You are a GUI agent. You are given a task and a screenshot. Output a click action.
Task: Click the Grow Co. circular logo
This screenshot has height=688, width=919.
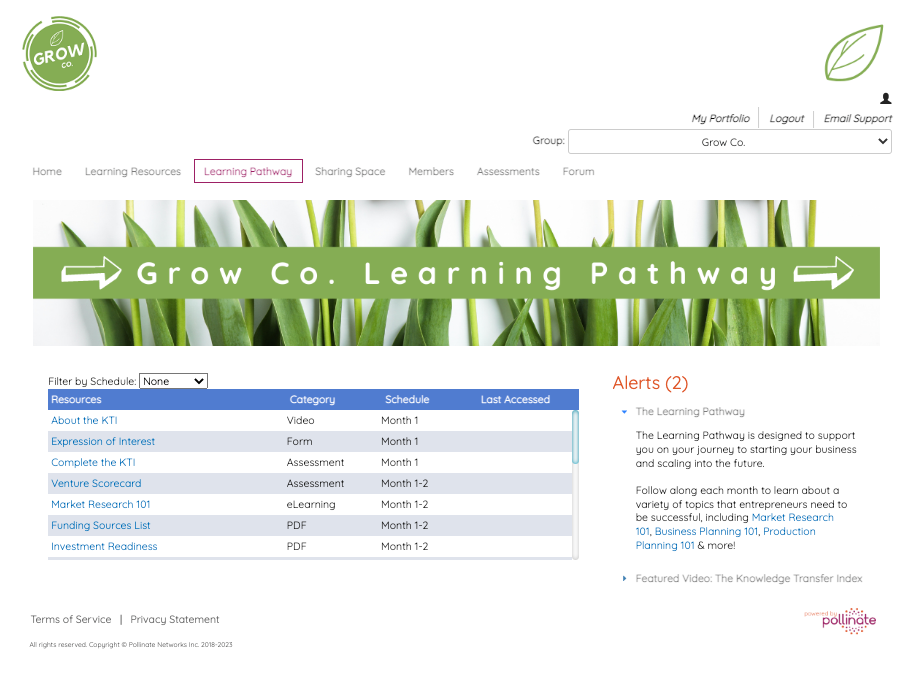(58, 53)
